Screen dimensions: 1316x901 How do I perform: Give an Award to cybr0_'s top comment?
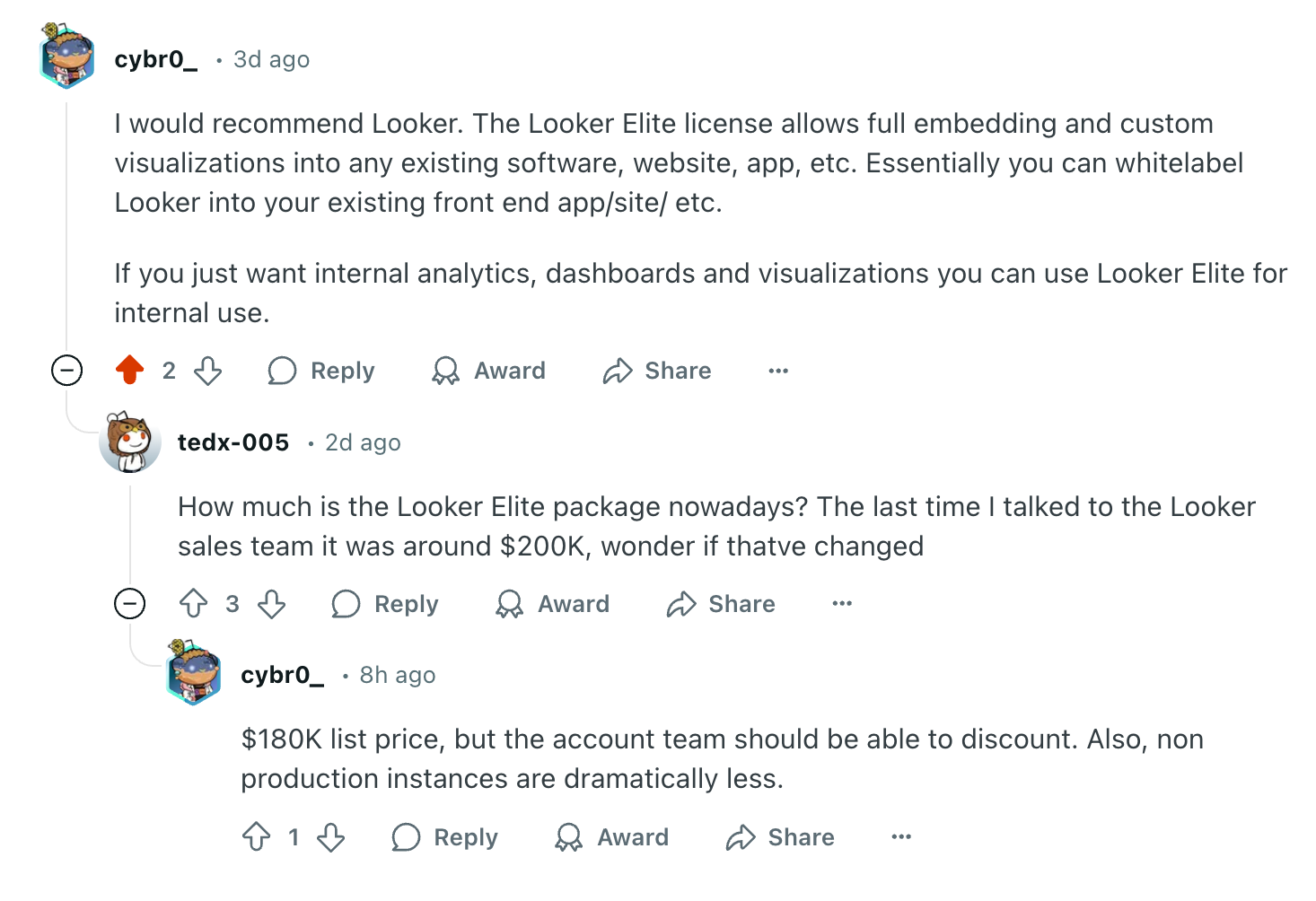coord(488,371)
